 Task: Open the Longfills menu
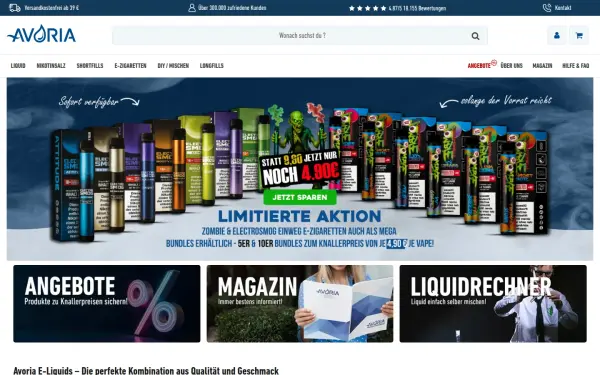[212, 66]
